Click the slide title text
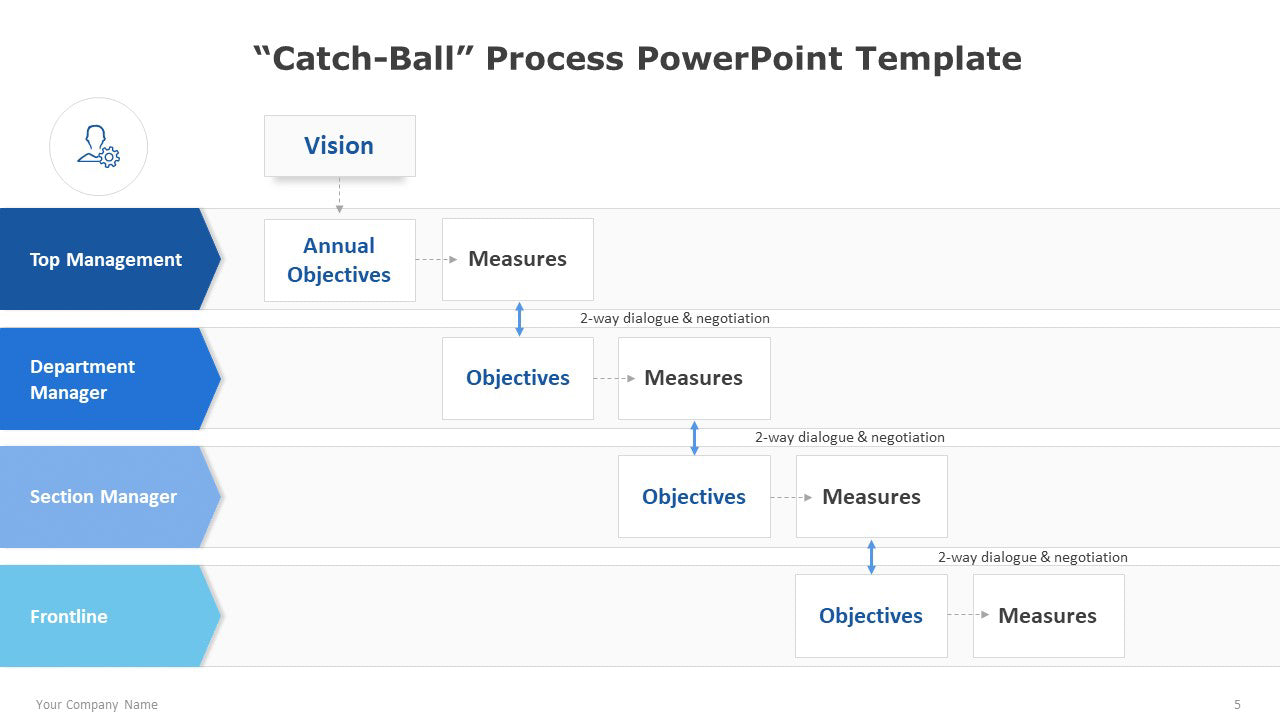Screen dimensions: 1280x720 638,58
